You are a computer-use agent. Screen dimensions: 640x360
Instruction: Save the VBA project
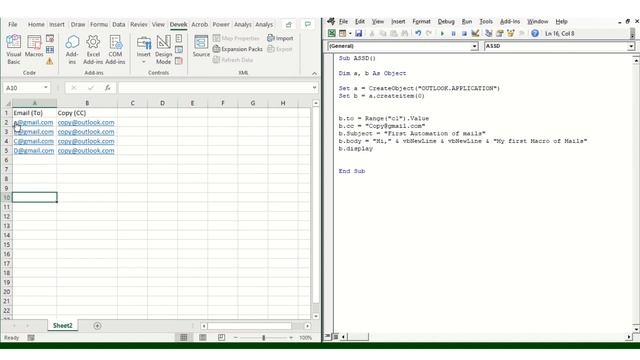click(x=358, y=33)
